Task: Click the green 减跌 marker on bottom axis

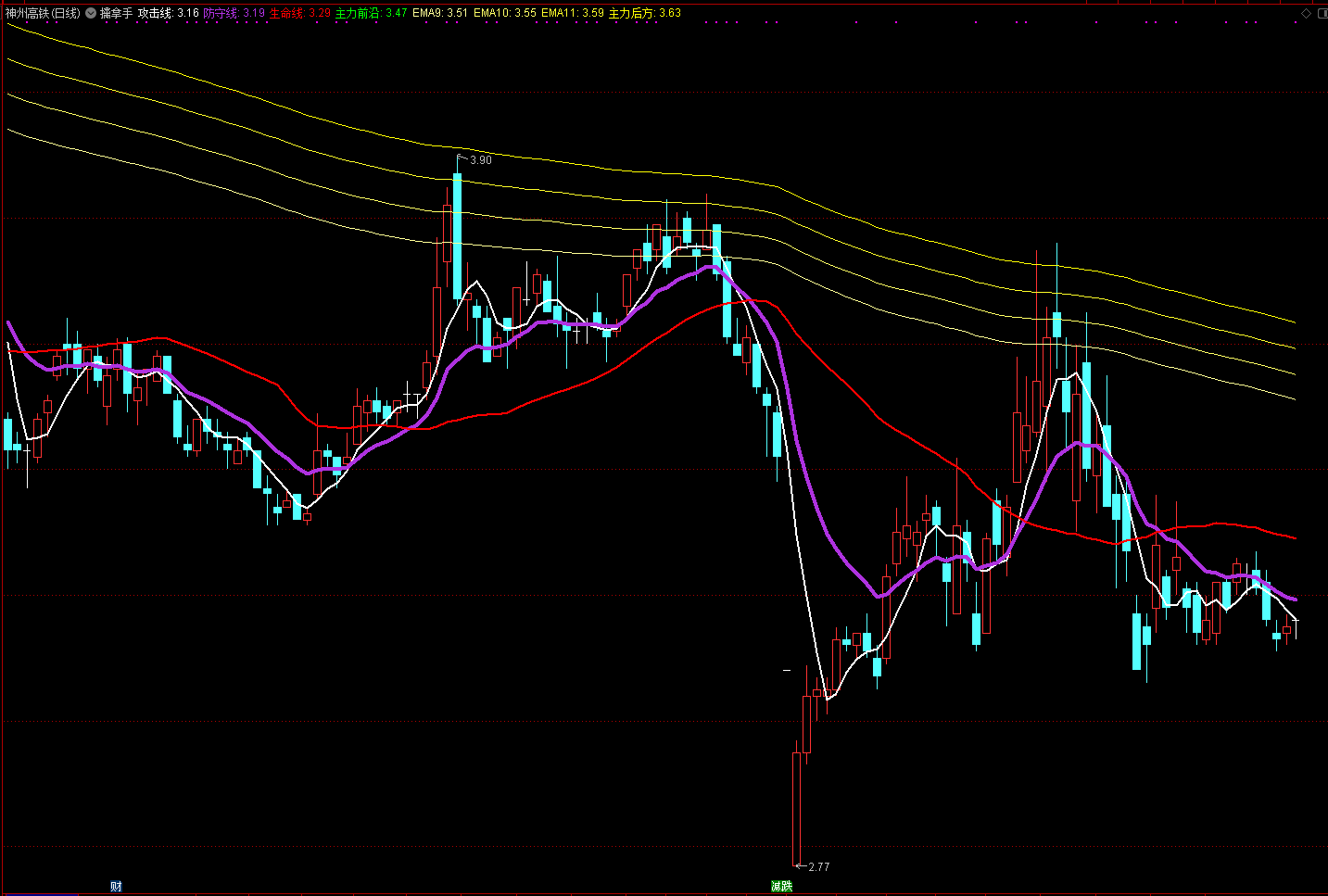Action: pos(781,887)
